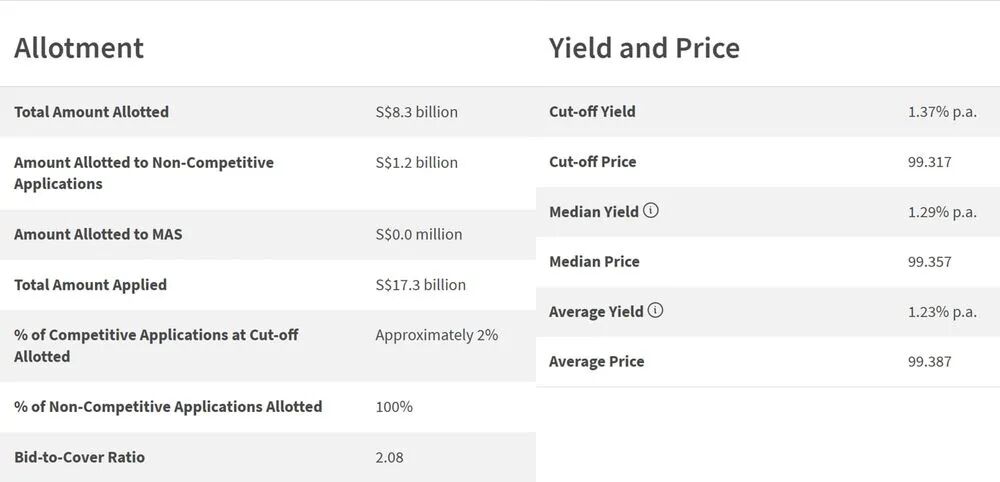Click the Approximately 2% value
Screen dimensions: 1000x482
tap(436, 335)
